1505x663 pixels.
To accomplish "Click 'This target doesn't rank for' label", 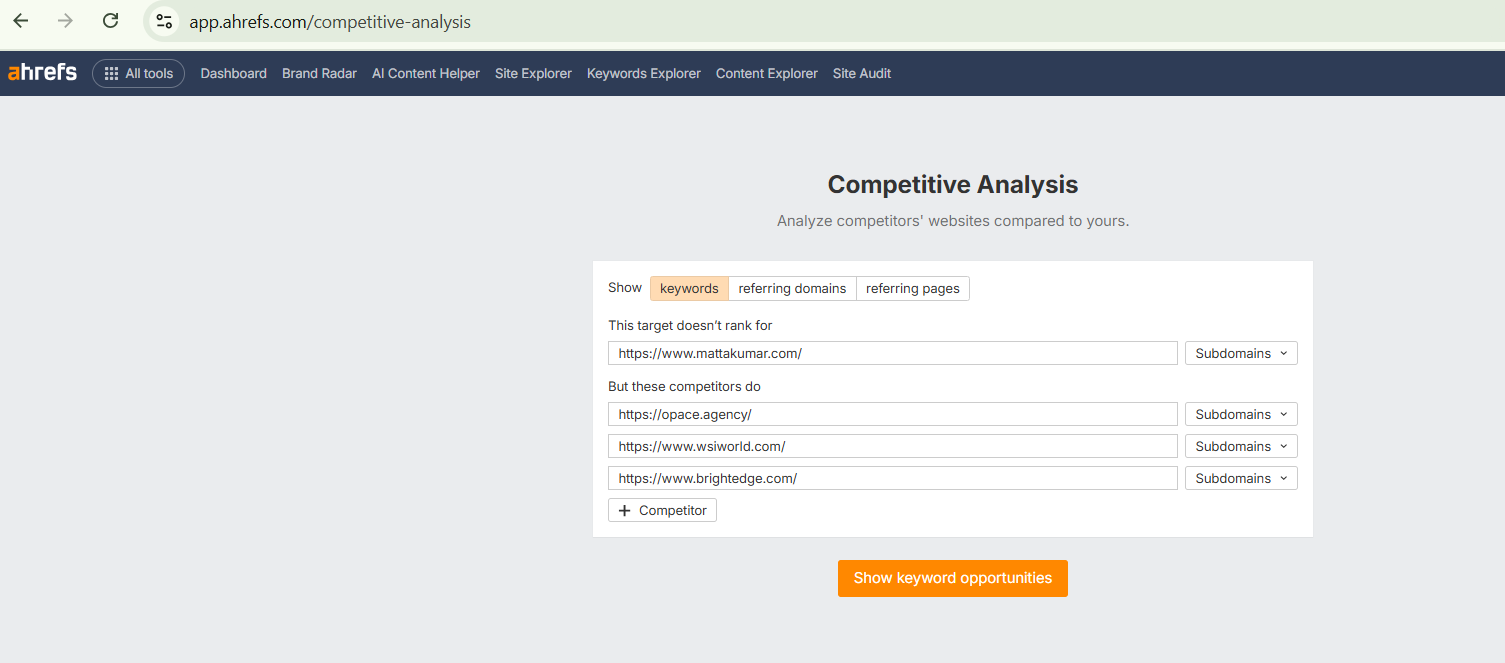I will click(x=690, y=325).
